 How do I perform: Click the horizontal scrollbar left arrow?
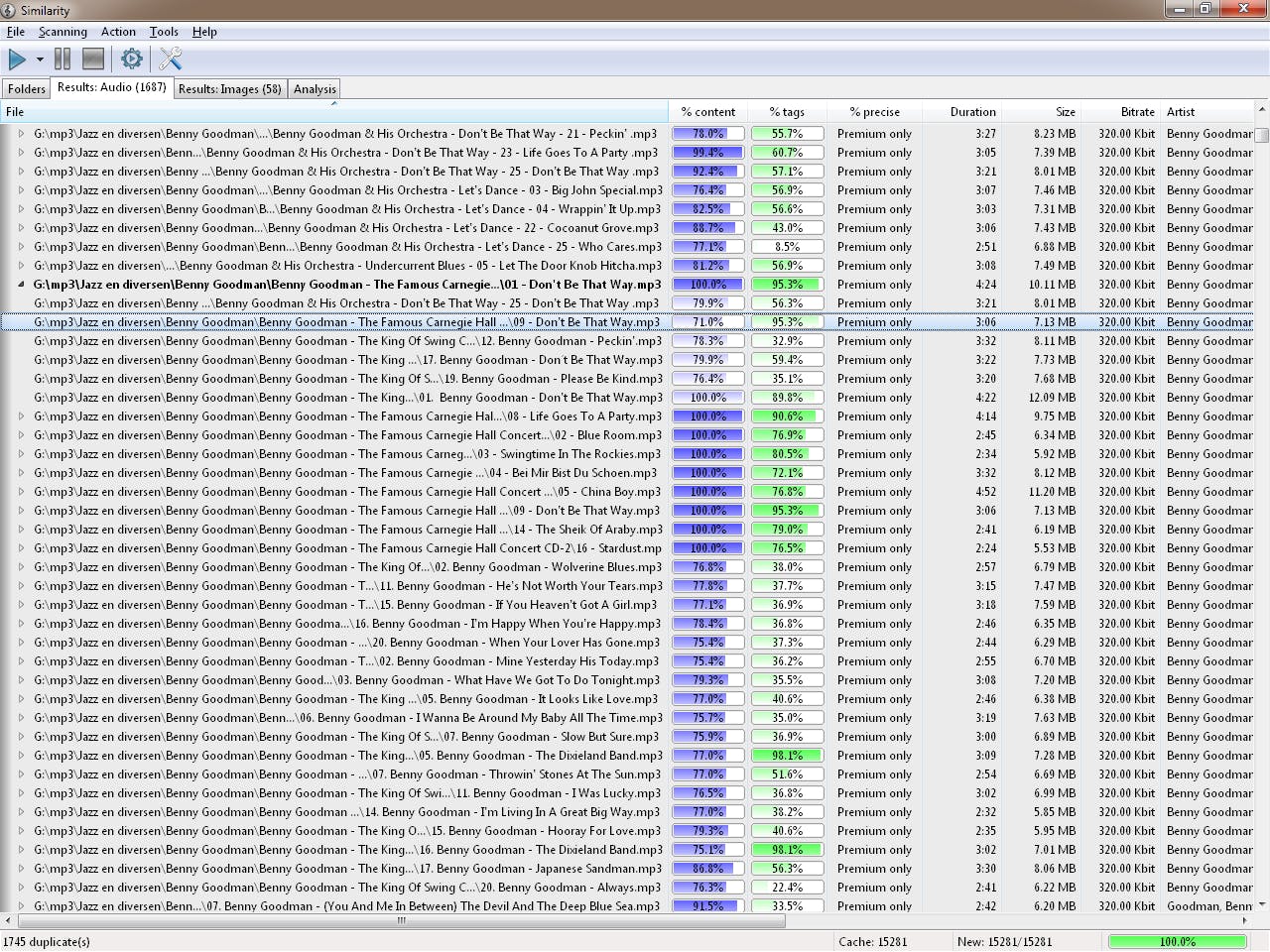[8, 920]
